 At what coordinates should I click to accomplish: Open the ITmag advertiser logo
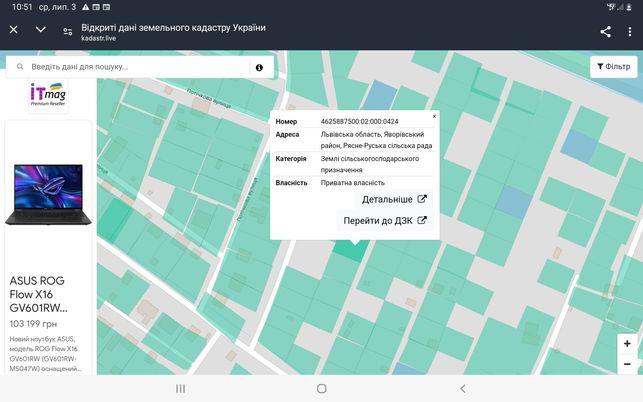(48, 94)
